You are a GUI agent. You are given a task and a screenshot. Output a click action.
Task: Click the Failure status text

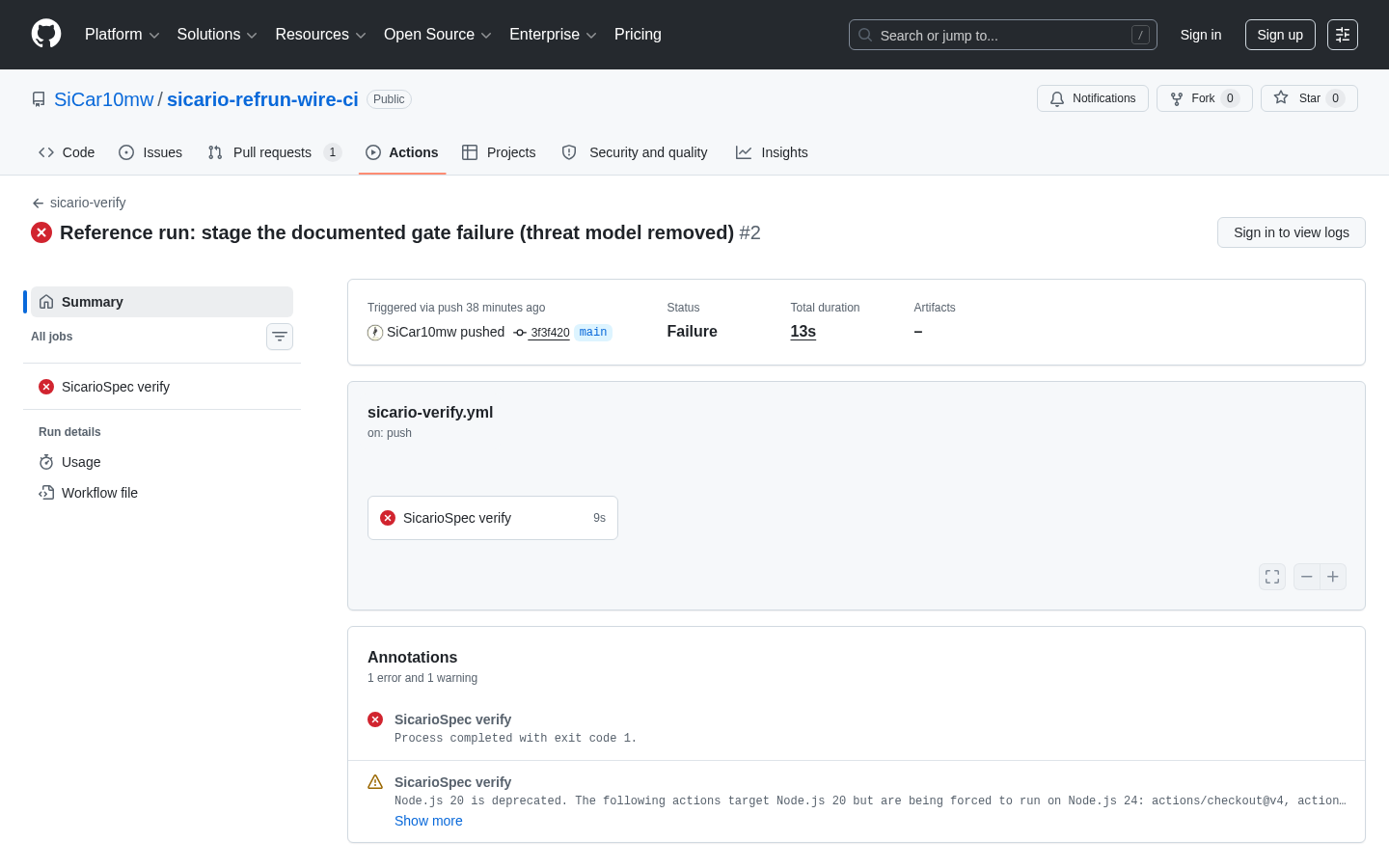pos(692,332)
